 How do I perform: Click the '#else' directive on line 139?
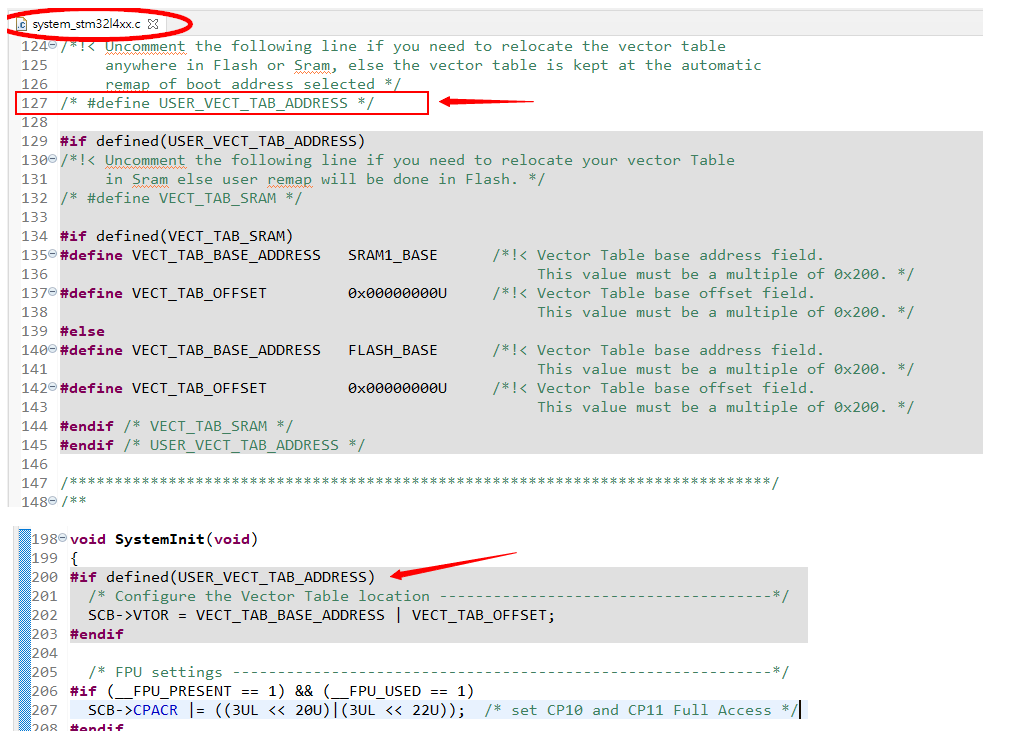pos(83,331)
